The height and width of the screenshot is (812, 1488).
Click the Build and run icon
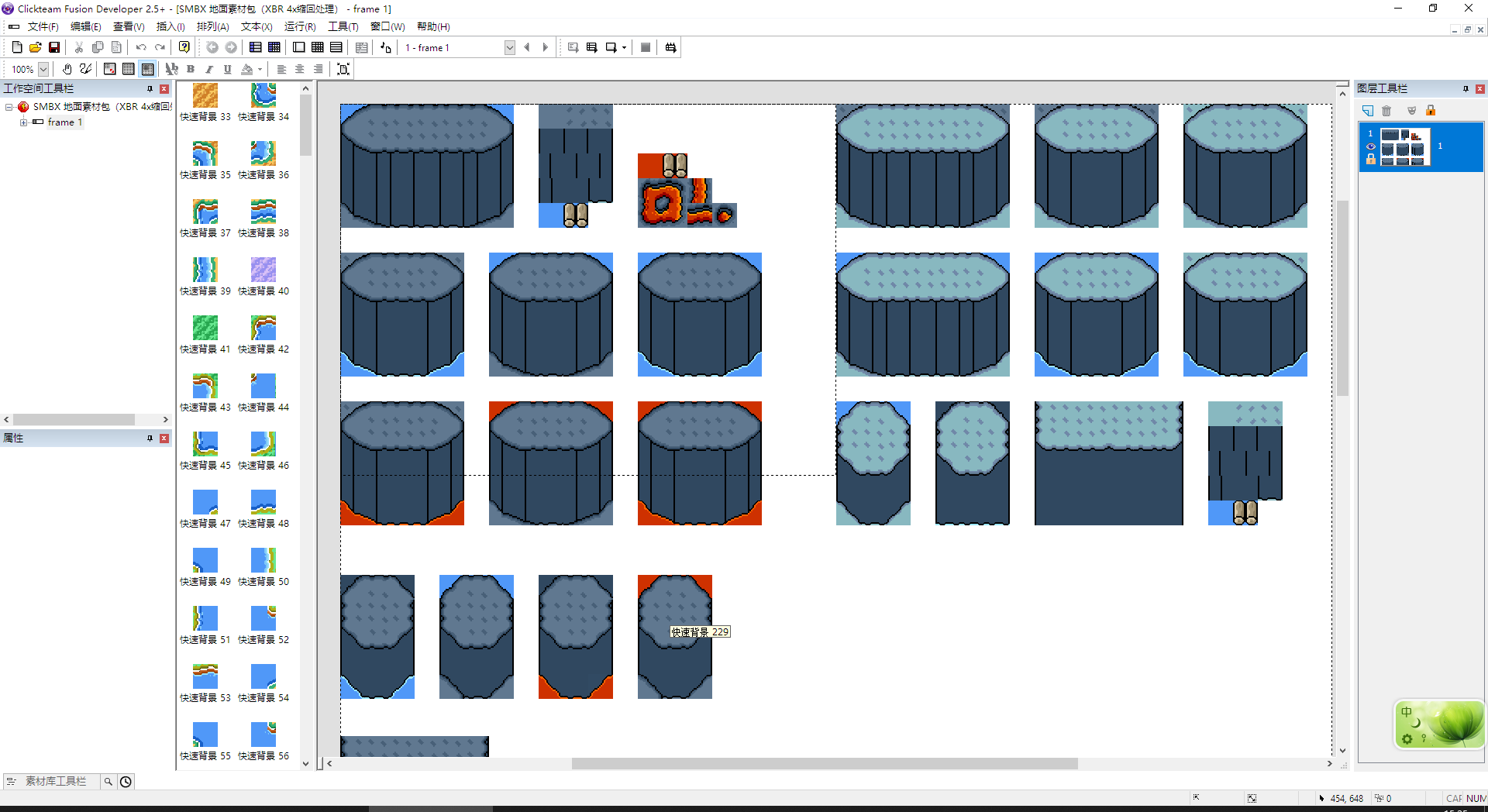pos(671,47)
